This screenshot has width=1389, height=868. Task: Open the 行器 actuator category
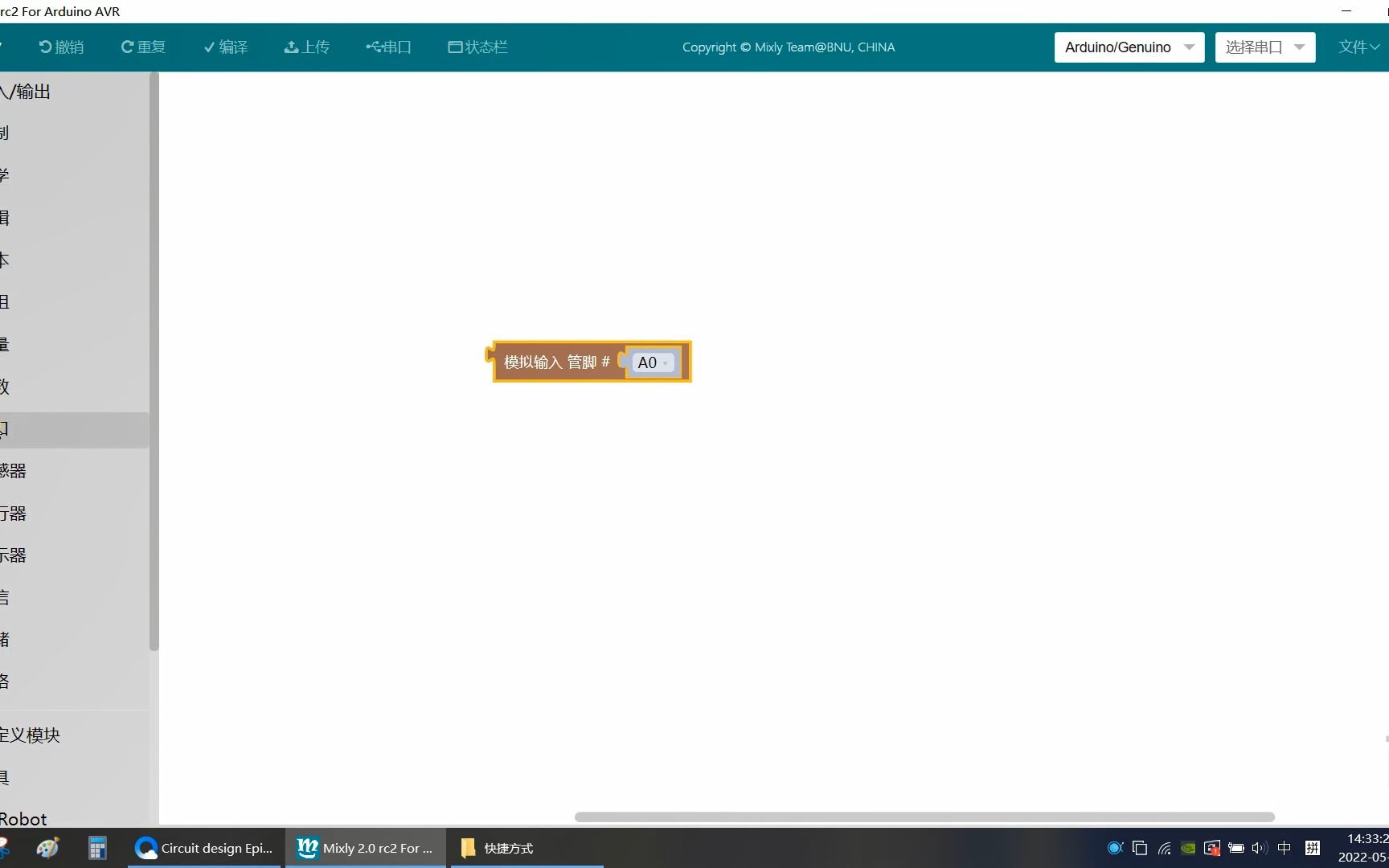pos(74,514)
